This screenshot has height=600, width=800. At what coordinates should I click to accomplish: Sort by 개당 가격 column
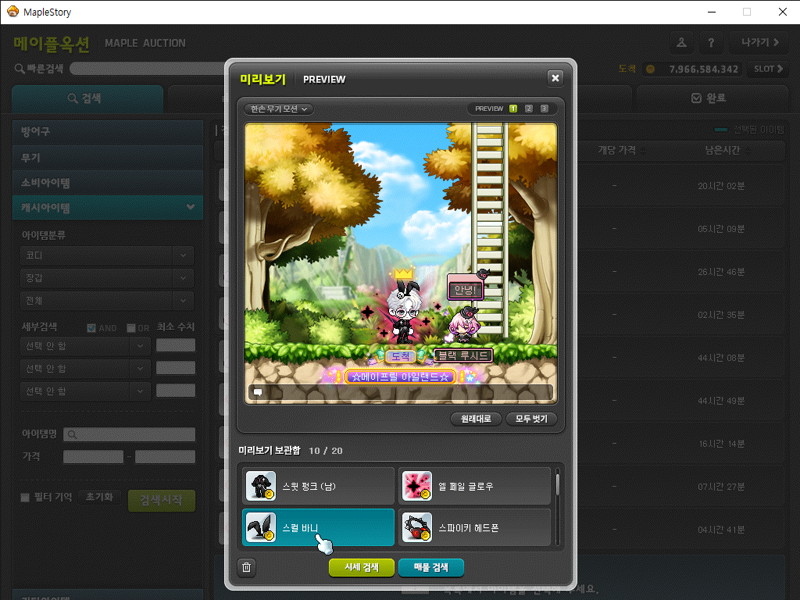click(621, 150)
